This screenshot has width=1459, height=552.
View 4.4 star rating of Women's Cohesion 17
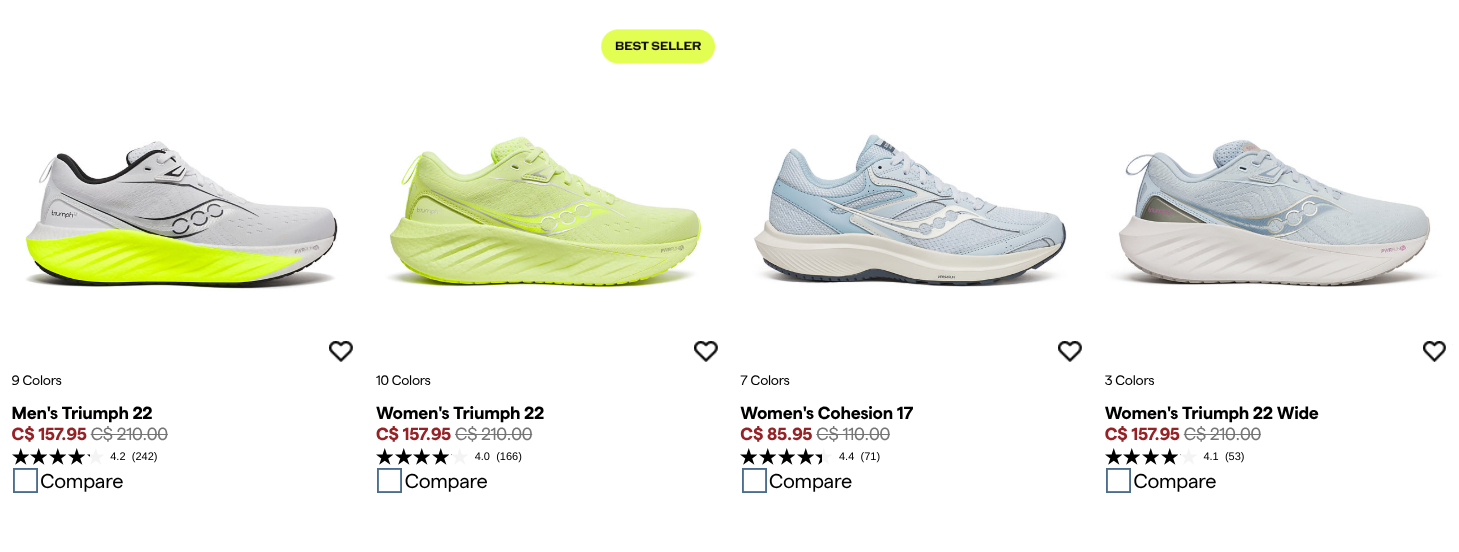(810, 457)
